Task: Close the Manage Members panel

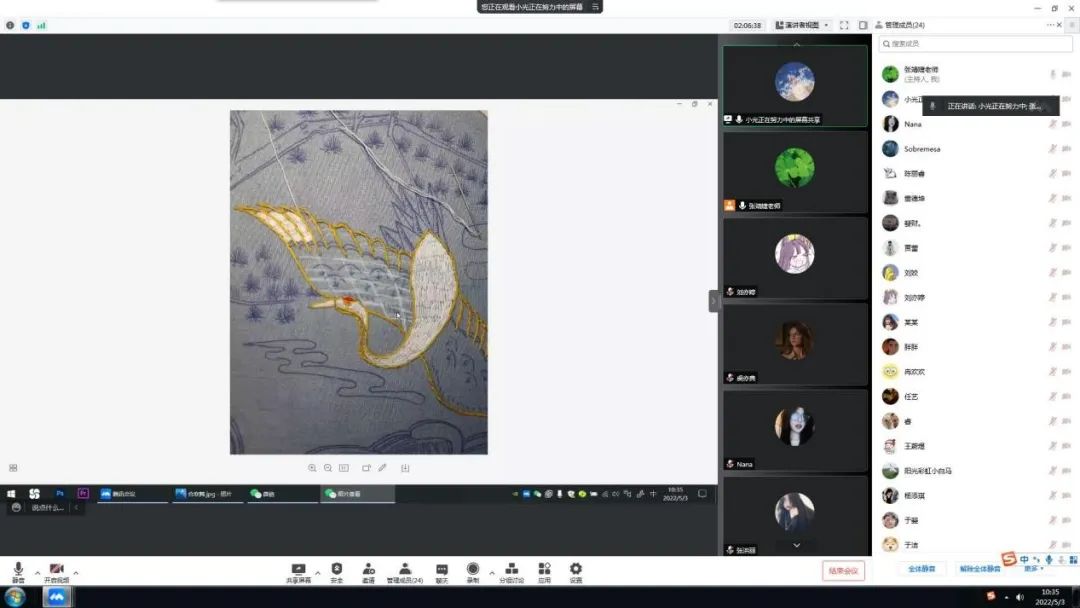Action: 1059,25
